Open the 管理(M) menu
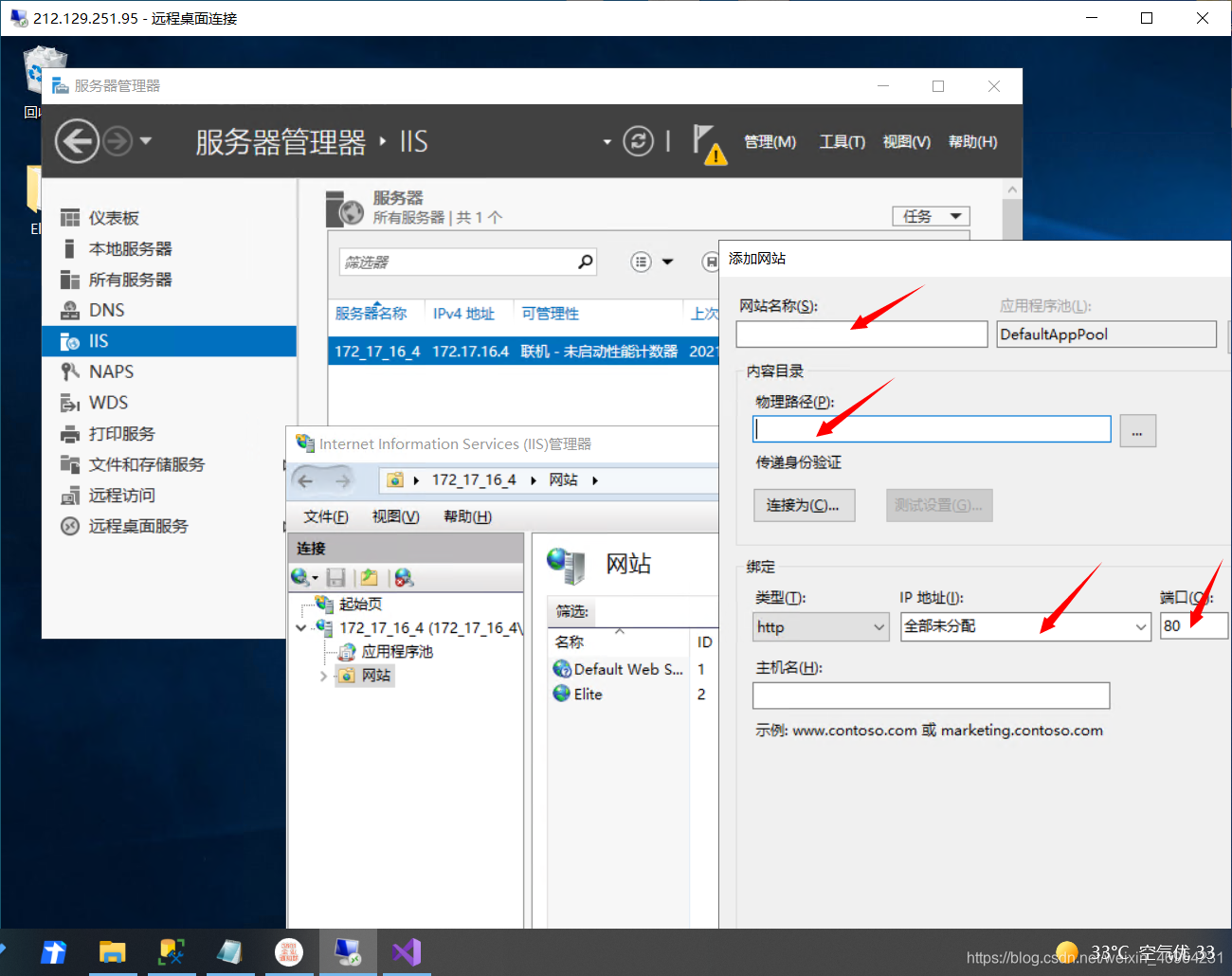 click(770, 141)
